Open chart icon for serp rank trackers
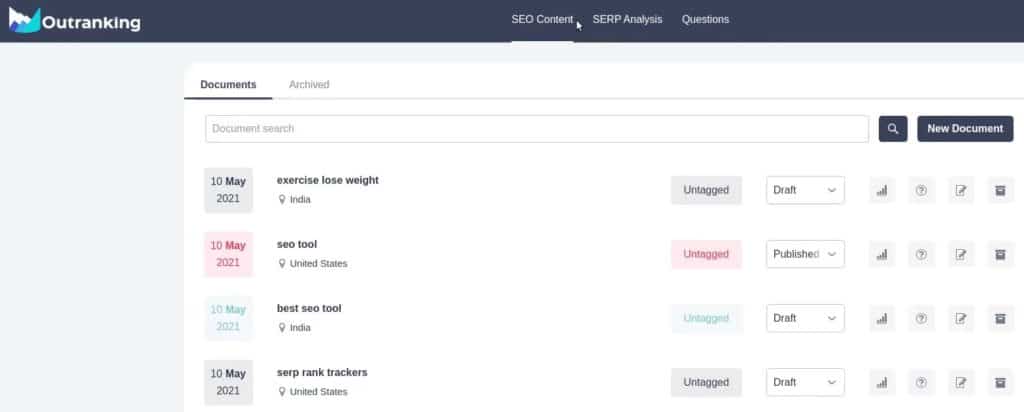This screenshot has height=412, width=1024. point(881,382)
